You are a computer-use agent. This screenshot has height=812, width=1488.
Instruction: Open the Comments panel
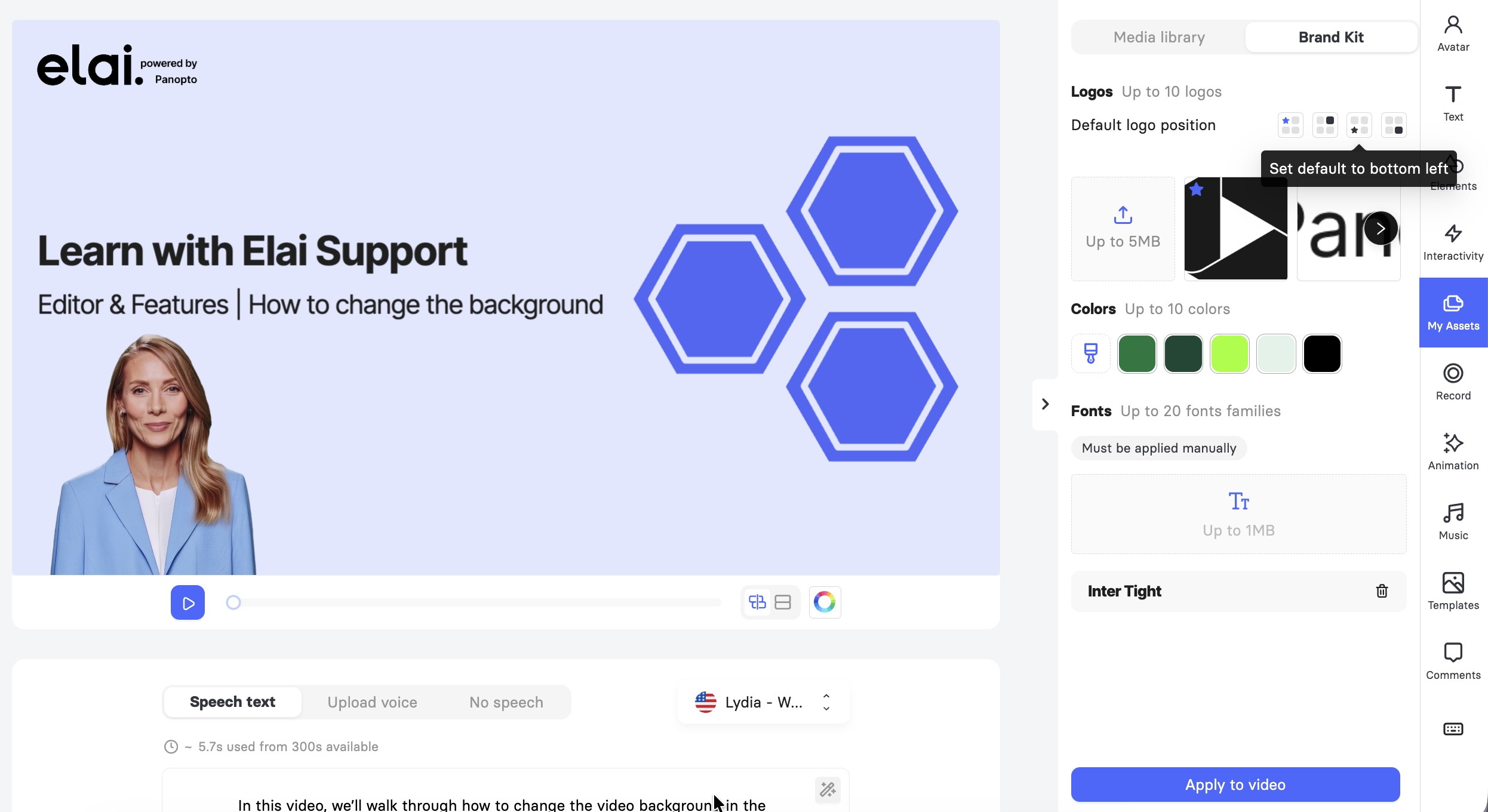point(1453,662)
